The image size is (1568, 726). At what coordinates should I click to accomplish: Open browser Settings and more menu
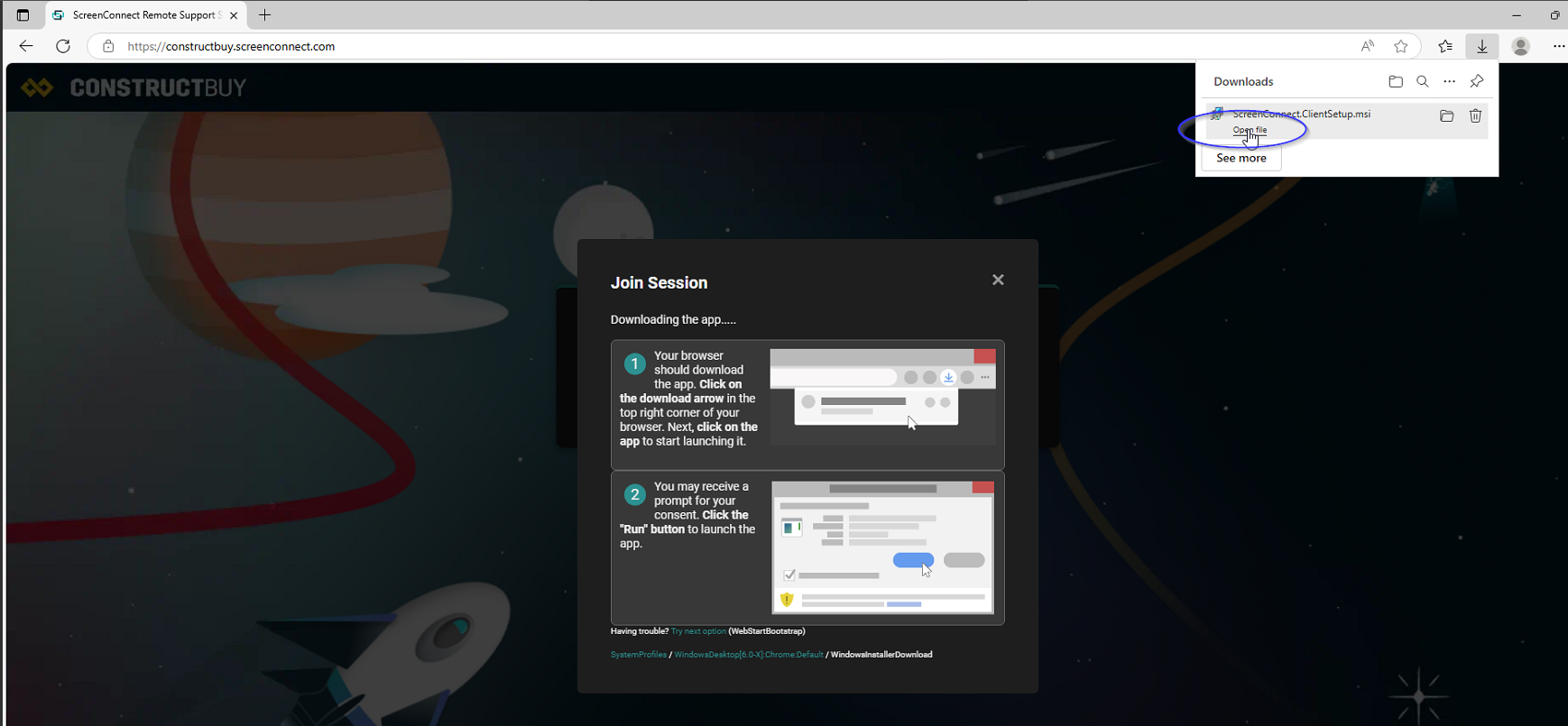pos(1558,46)
